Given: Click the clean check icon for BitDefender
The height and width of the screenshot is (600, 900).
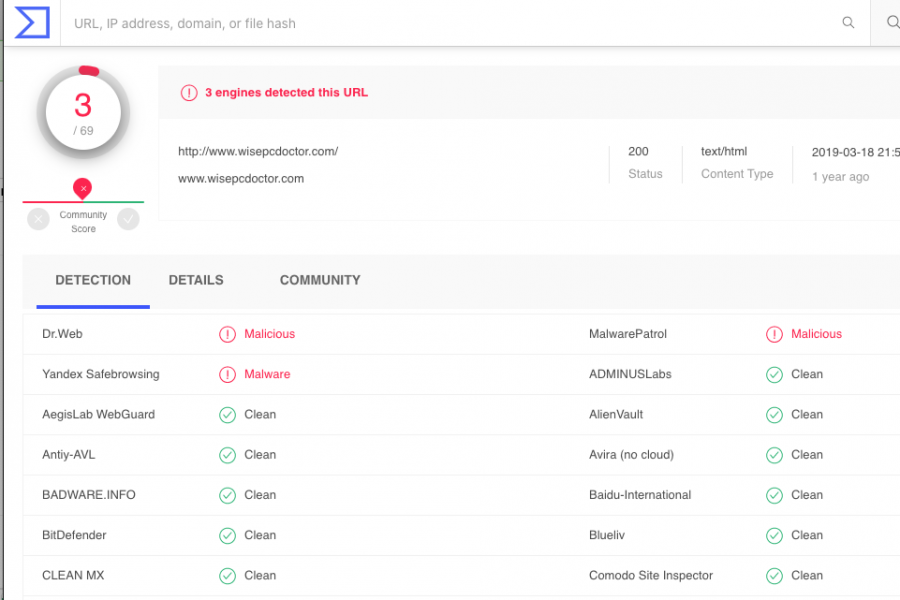Looking at the screenshot, I should [x=227, y=535].
